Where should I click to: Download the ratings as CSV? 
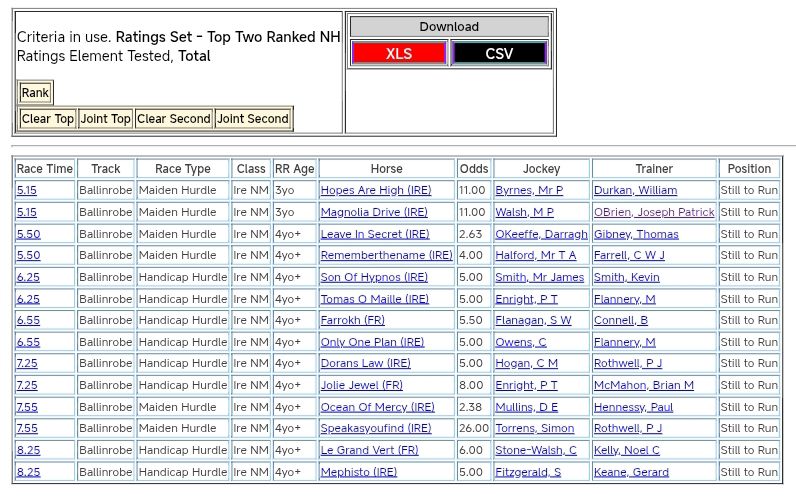pyautogui.click(x=499, y=53)
